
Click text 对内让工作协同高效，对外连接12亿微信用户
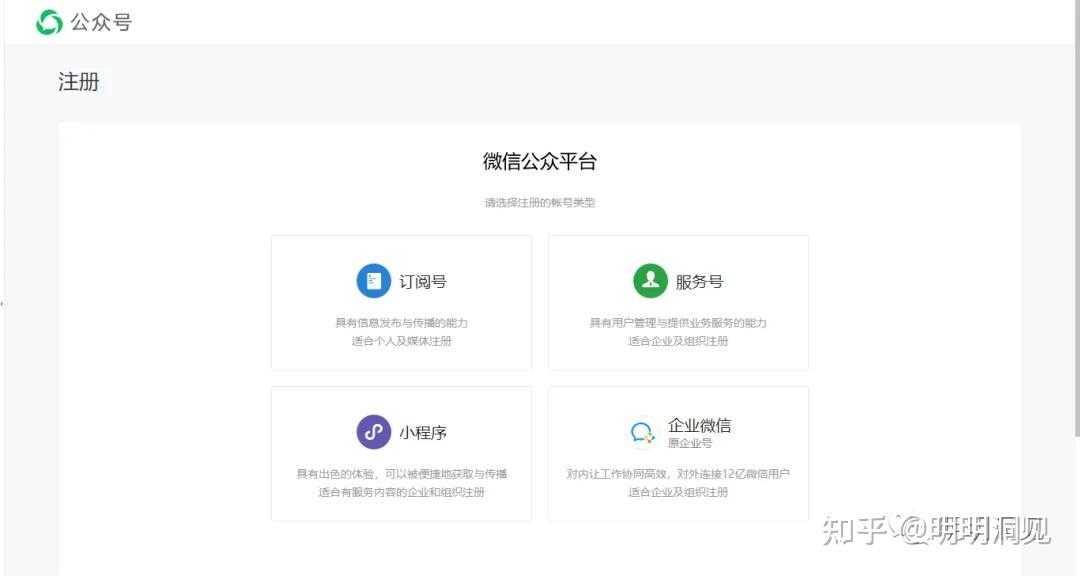[678, 474]
